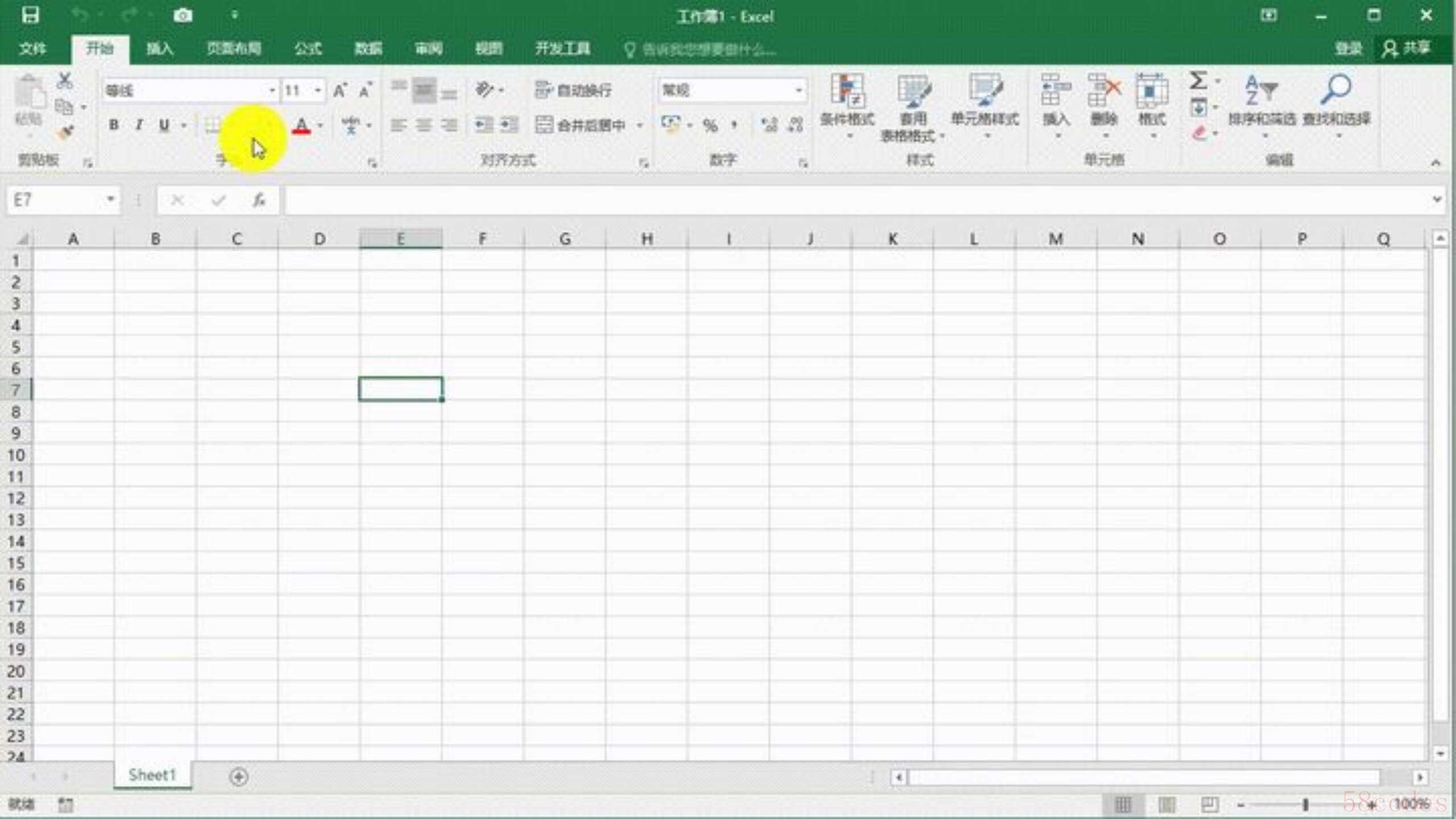This screenshot has width=1456, height=819.
Task: Click the Format Painter brush icon
Action: (65, 133)
